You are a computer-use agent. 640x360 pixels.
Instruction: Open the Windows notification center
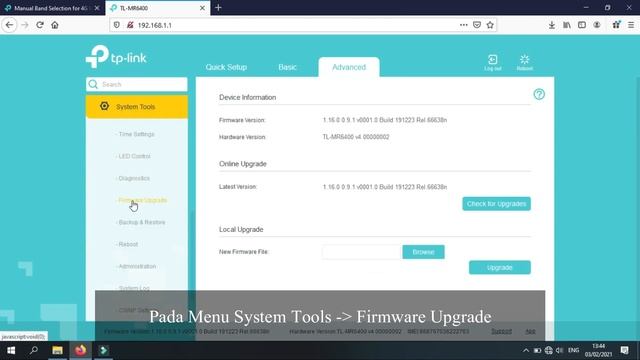point(624,350)
